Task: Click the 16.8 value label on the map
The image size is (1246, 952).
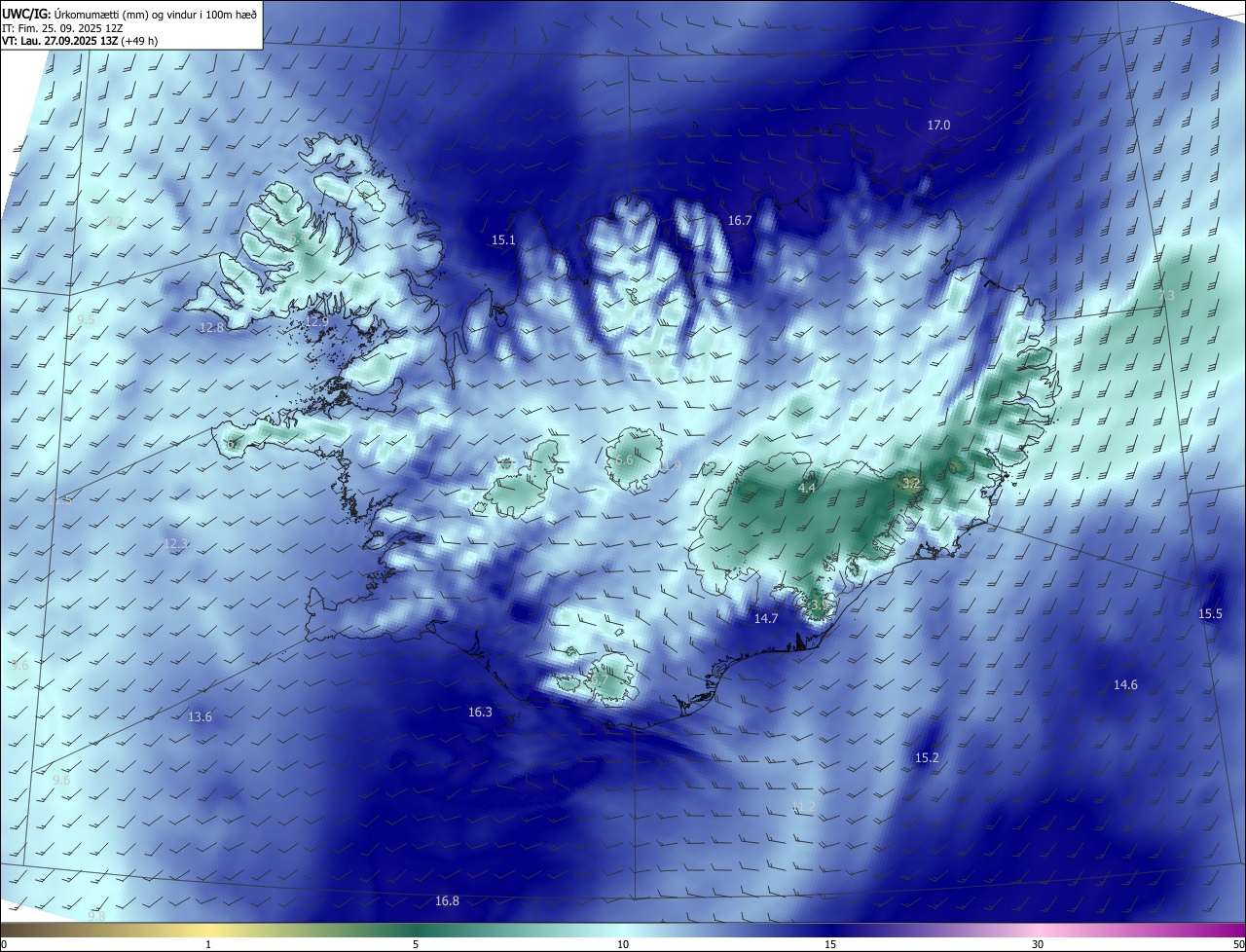Action: 447,901
